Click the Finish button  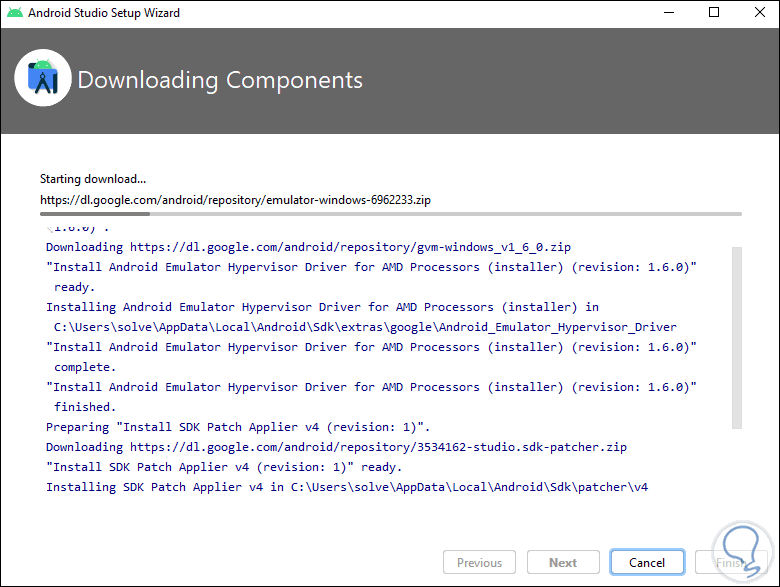pos(730,563)
